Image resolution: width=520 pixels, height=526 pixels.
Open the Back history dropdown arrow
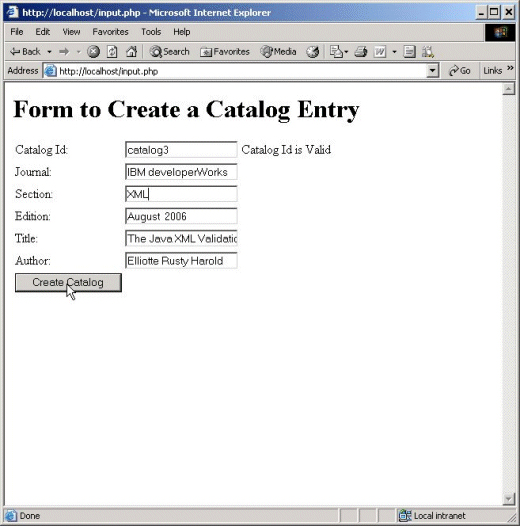pos(49,52)
